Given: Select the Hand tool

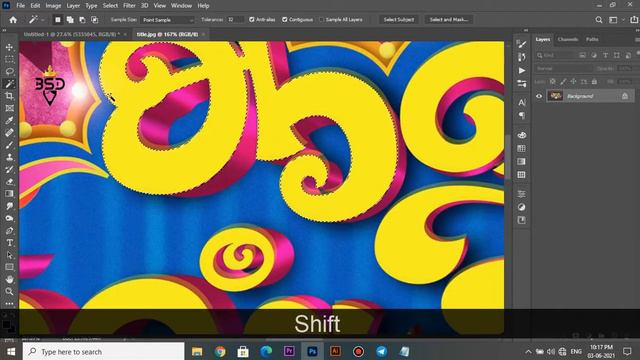Looking at the screenshot, I should coord(9,280).
